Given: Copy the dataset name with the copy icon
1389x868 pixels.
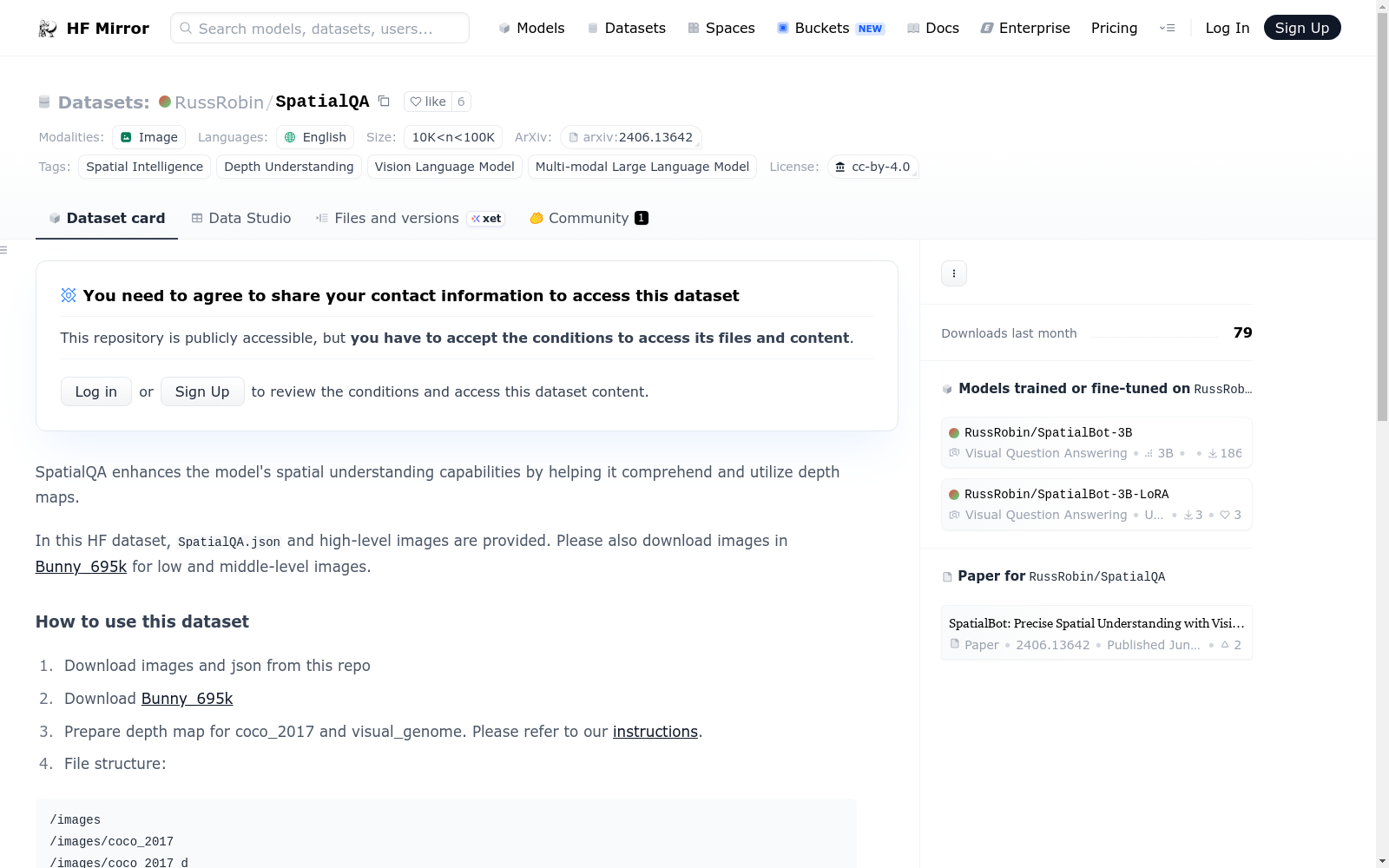Looking at the screenshot, I should [x=384, y=102].
